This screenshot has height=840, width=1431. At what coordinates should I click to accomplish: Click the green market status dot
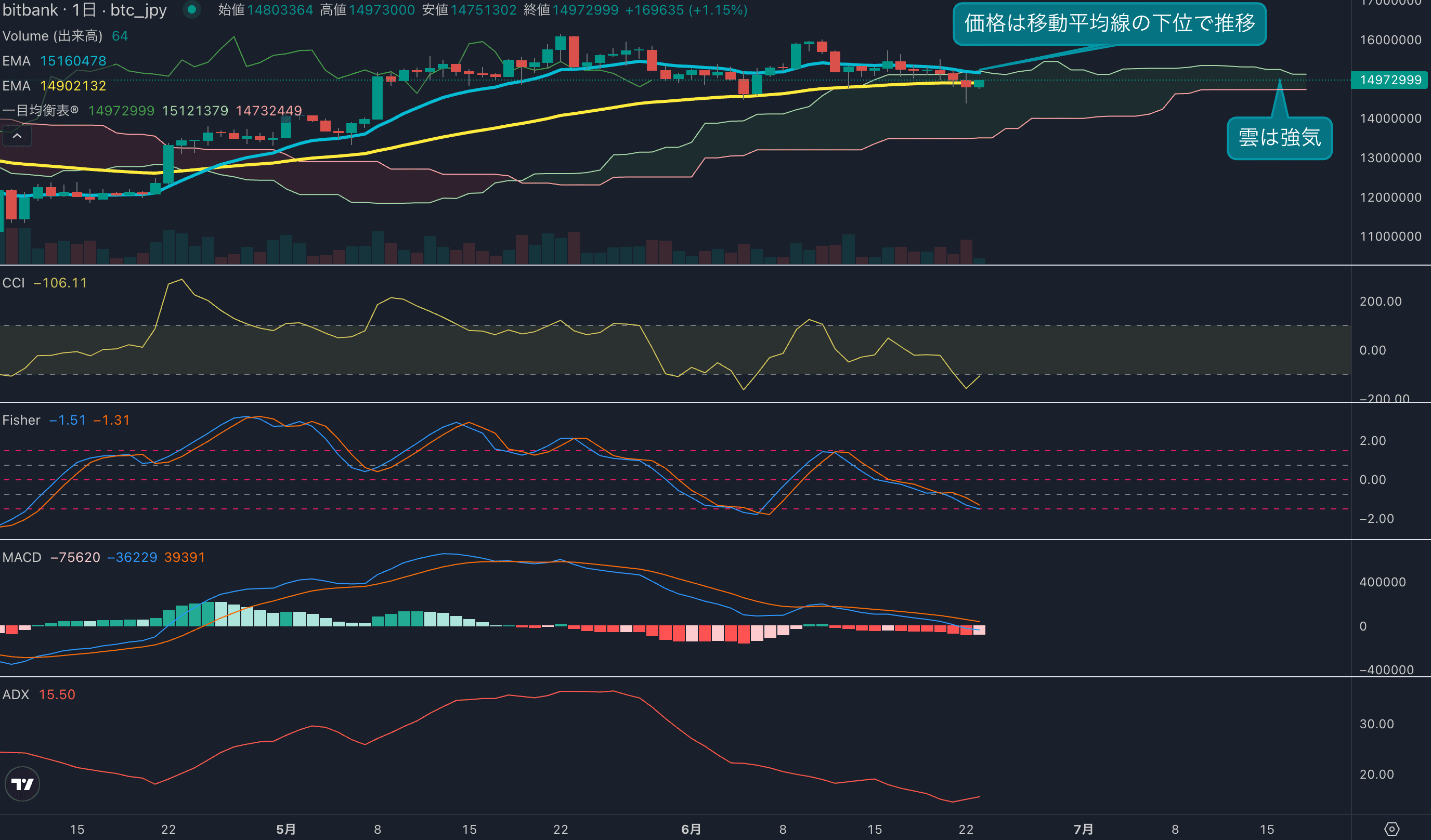[192, 10]
